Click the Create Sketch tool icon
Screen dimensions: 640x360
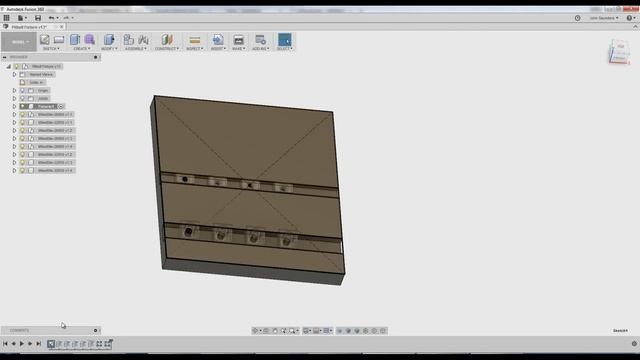(x=44, y=40)
